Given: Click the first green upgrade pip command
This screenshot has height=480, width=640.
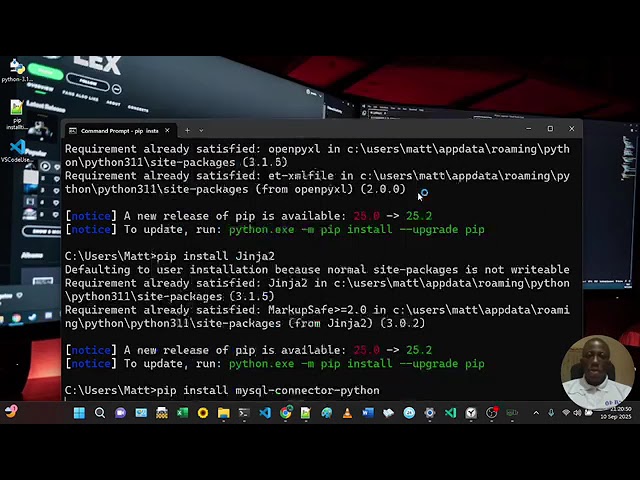Looking at the screenshot, I should (357, 229).
